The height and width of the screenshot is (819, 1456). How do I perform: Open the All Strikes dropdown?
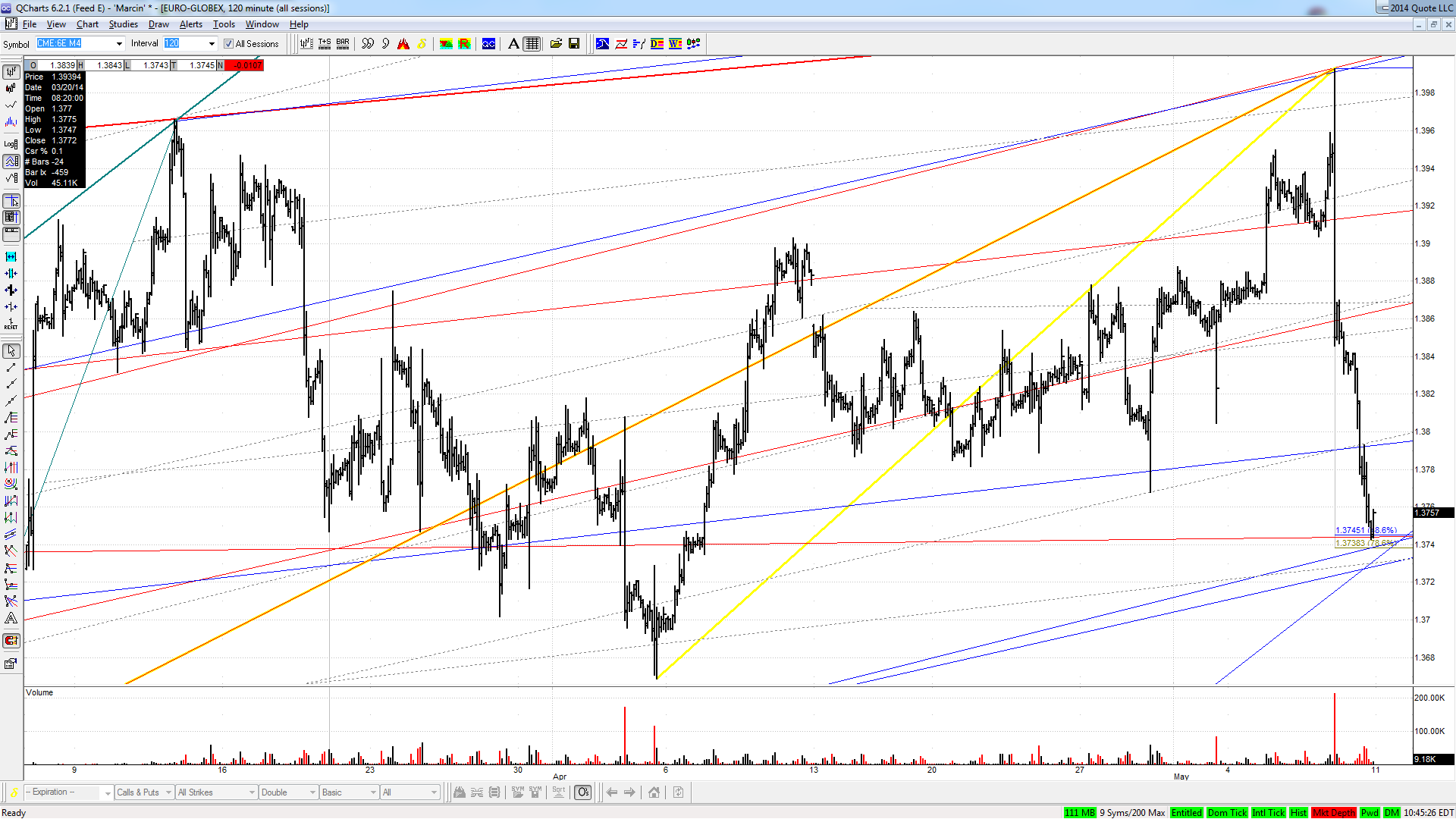[x=216, y=792]
